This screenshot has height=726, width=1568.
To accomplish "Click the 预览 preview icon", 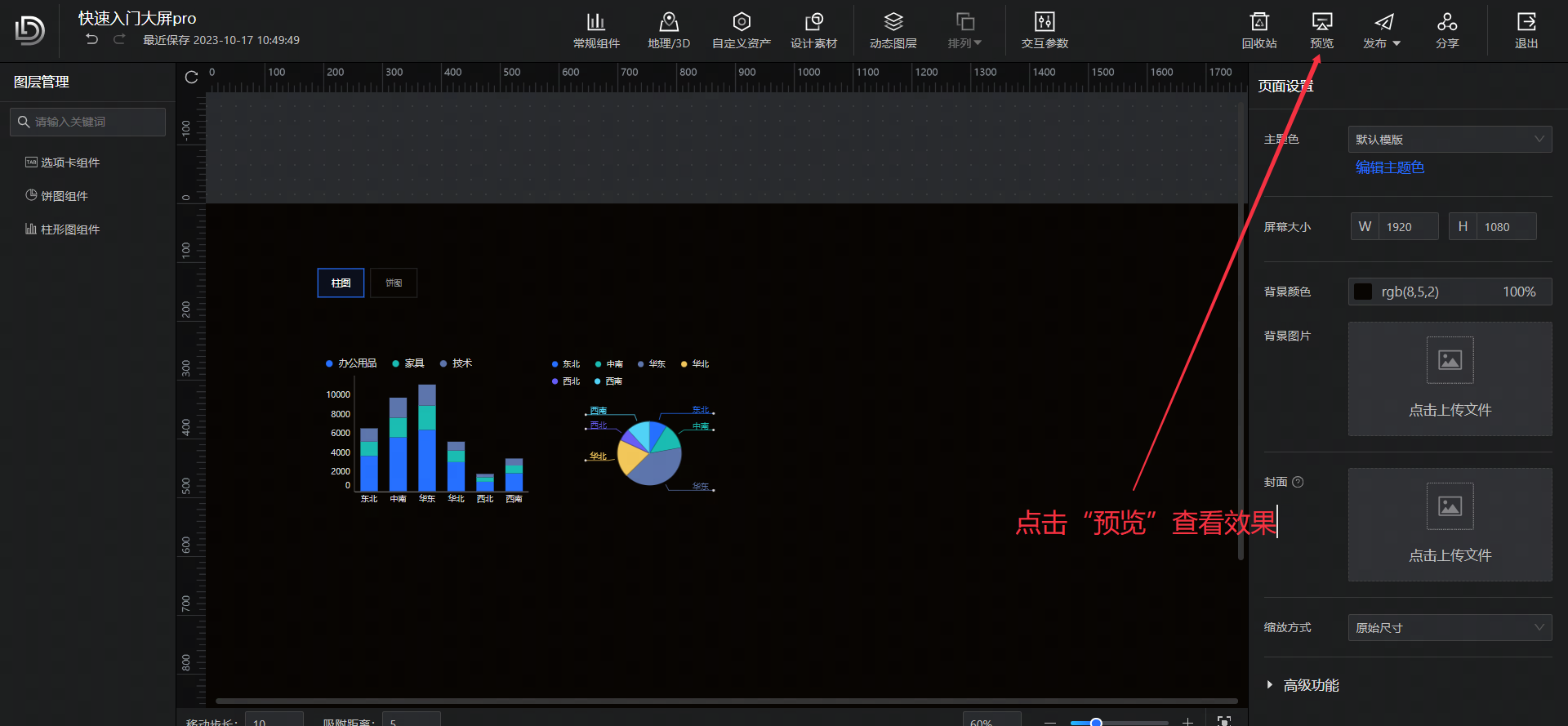I will [x=1321, y=31].
